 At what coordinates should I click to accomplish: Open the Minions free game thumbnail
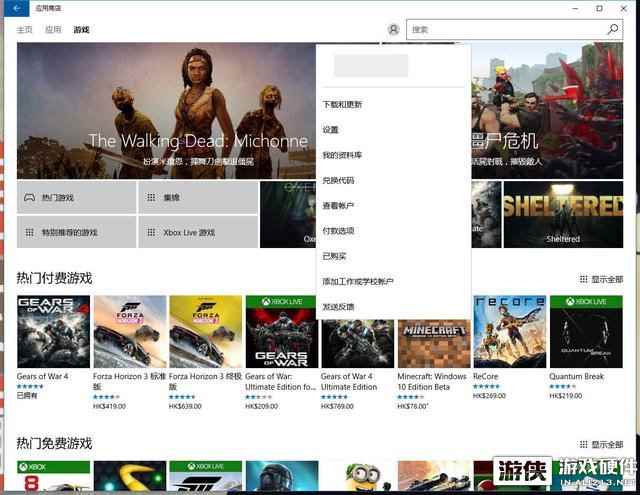[x=358, y=476]
